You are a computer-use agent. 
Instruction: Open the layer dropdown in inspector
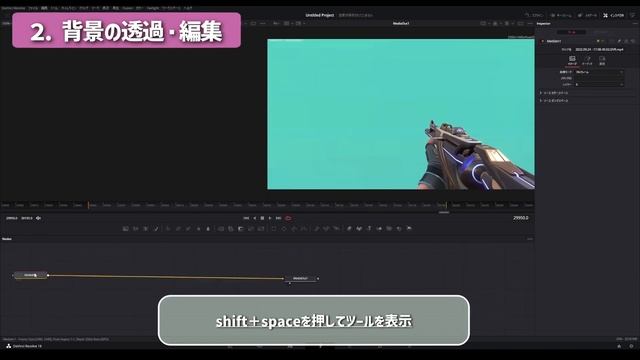pyautogui.click(x=599, y=84)
